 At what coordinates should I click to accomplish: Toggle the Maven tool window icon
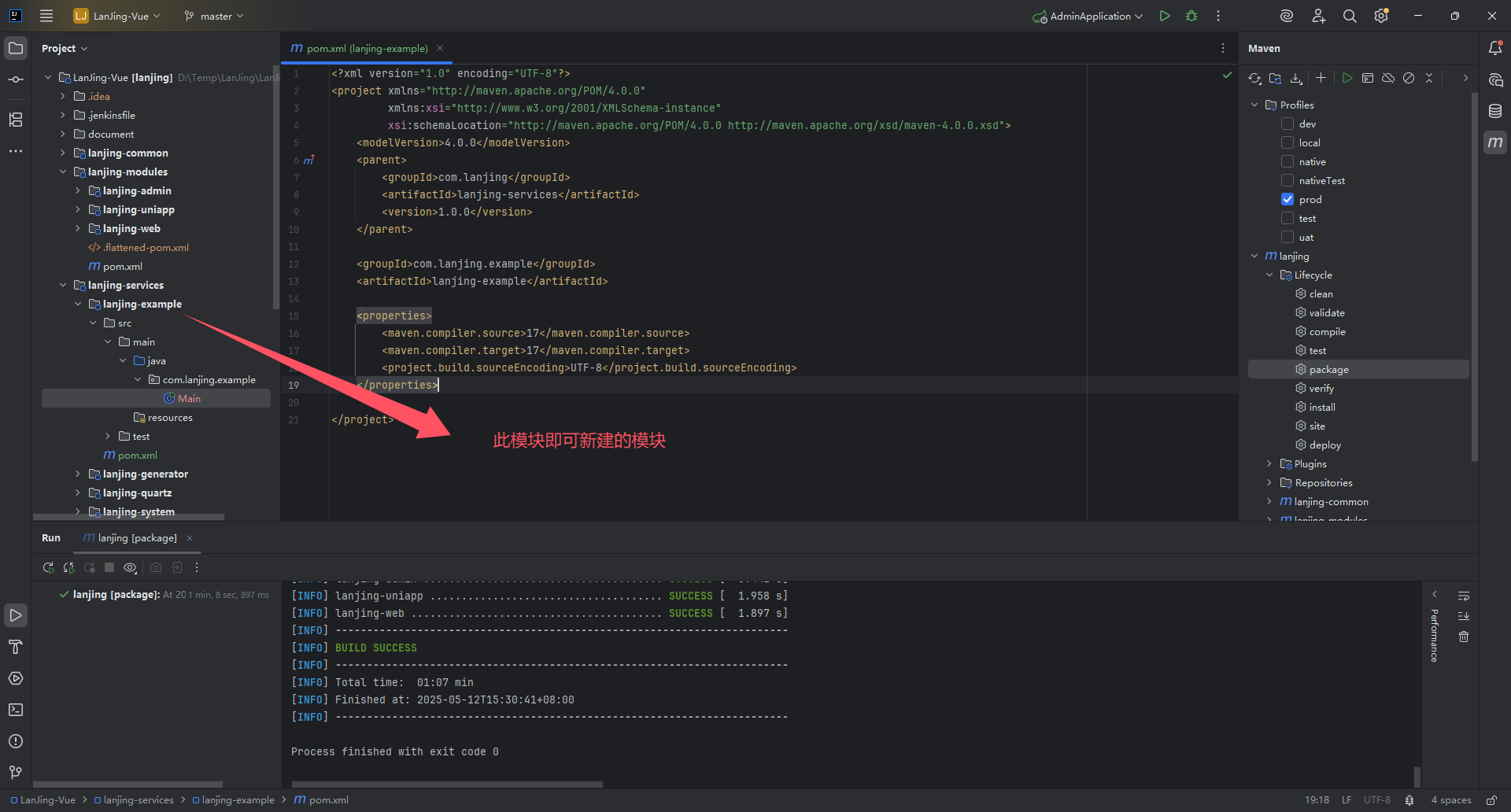[x=1495, y=142]
